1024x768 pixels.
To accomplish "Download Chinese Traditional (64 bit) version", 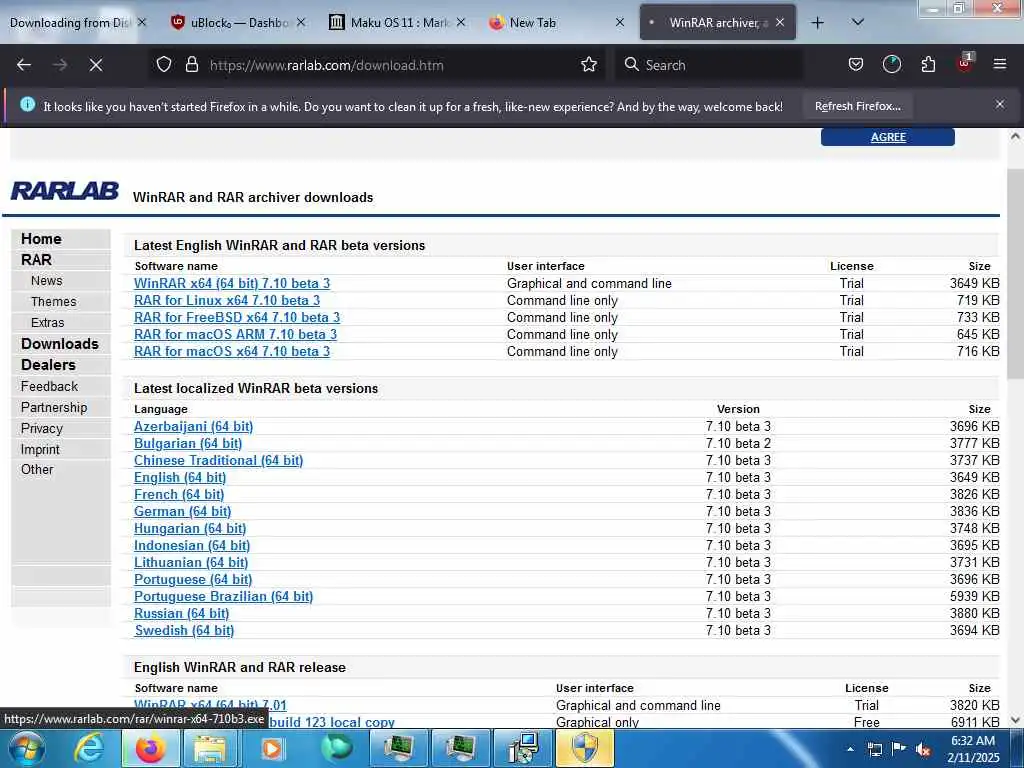I will (218, 460).
